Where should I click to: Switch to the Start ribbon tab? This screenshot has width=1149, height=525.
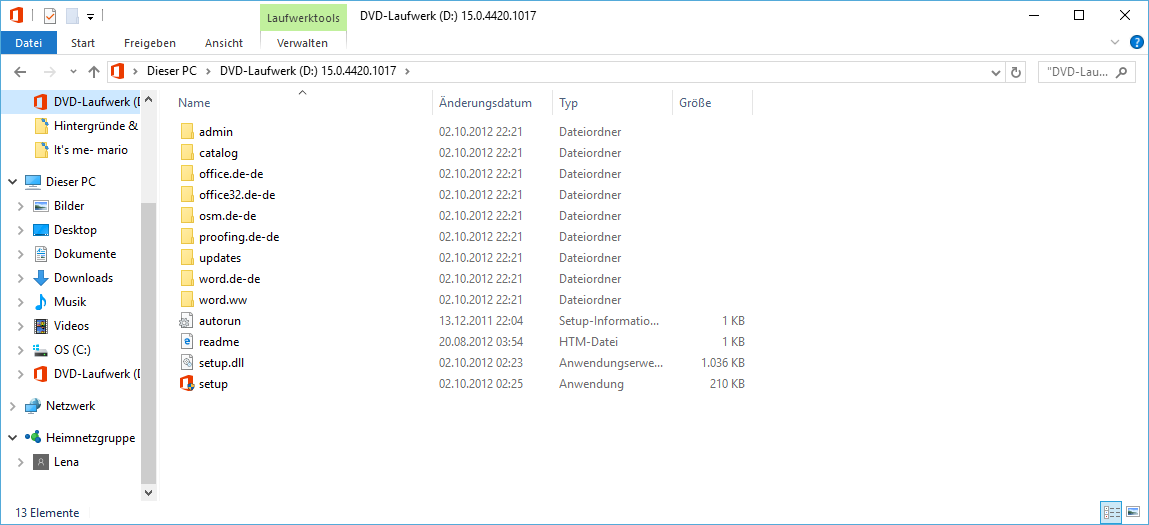click(83, 43)
